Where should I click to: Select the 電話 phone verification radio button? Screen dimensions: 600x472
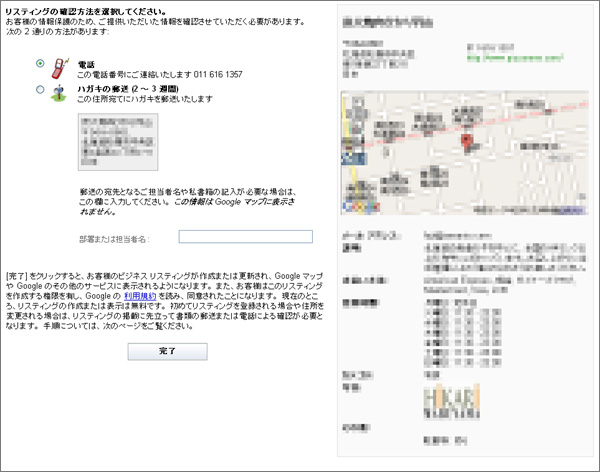[40, 64]
